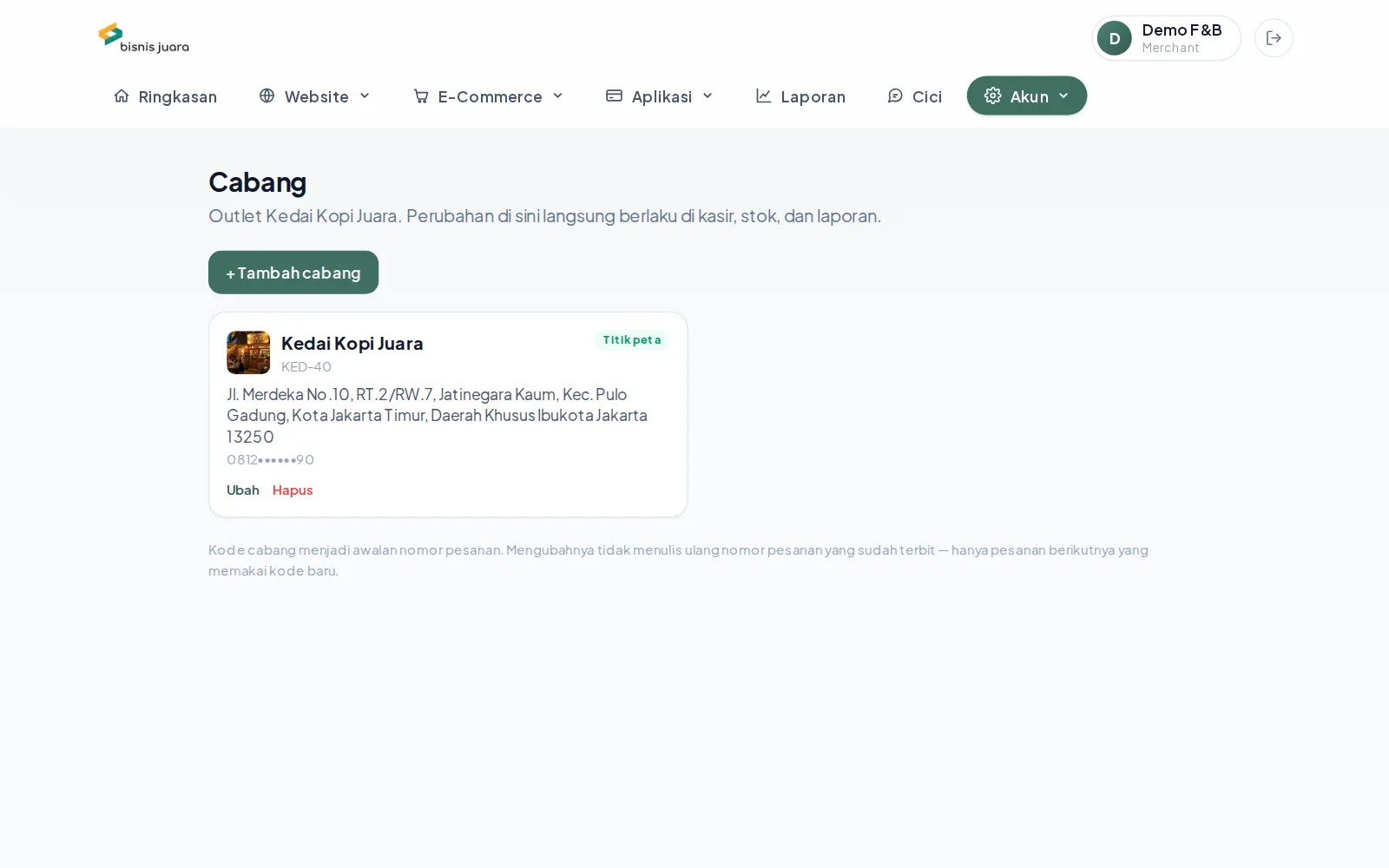This screenshot has height=868, width=1389.
Task: Click the logout arrow icon
Action: point(1274,38)
